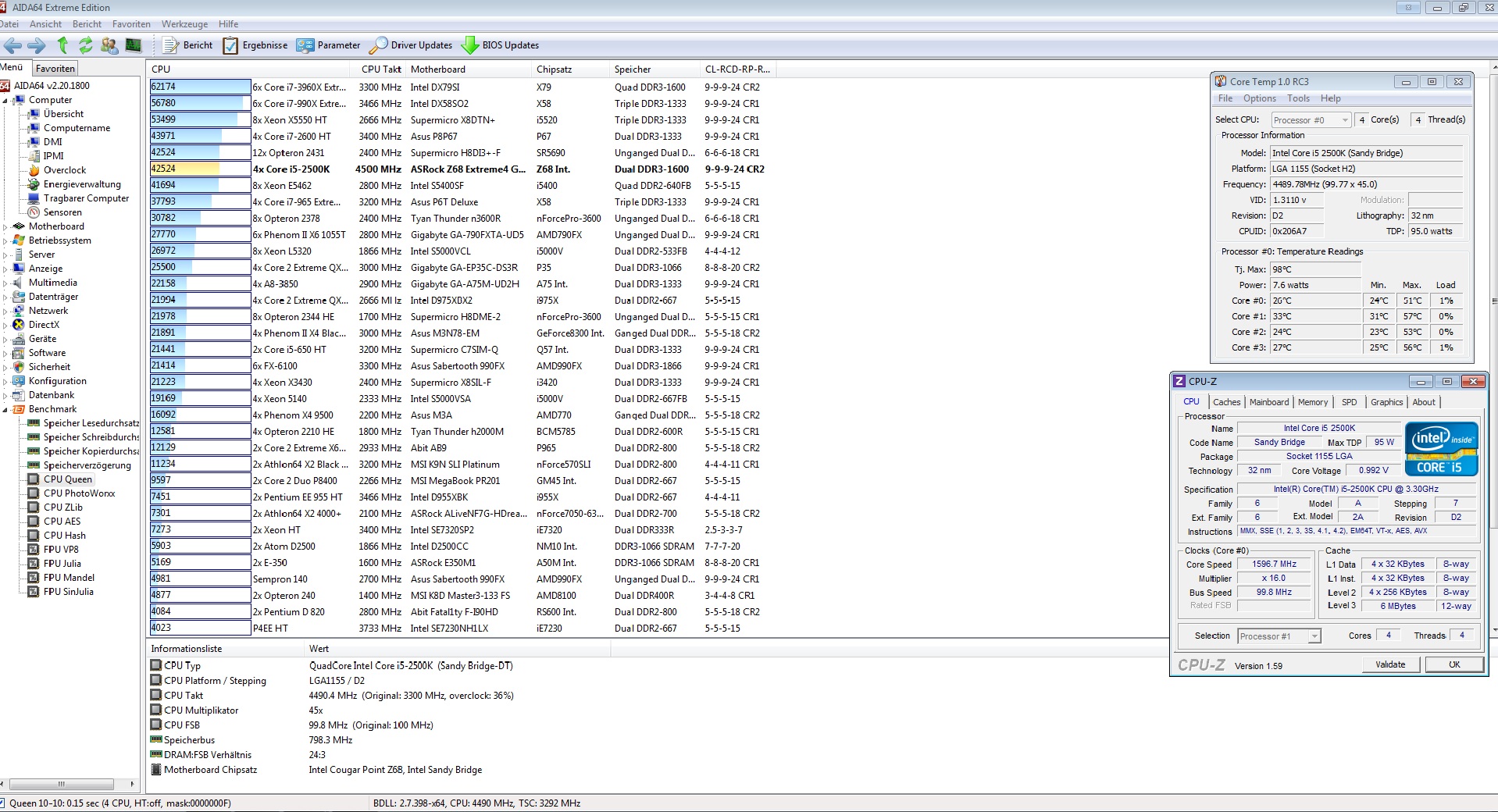Switch to CPU-Z Graphics tab
Viewport: 1498px width, 812px height.
[1386, 402]
